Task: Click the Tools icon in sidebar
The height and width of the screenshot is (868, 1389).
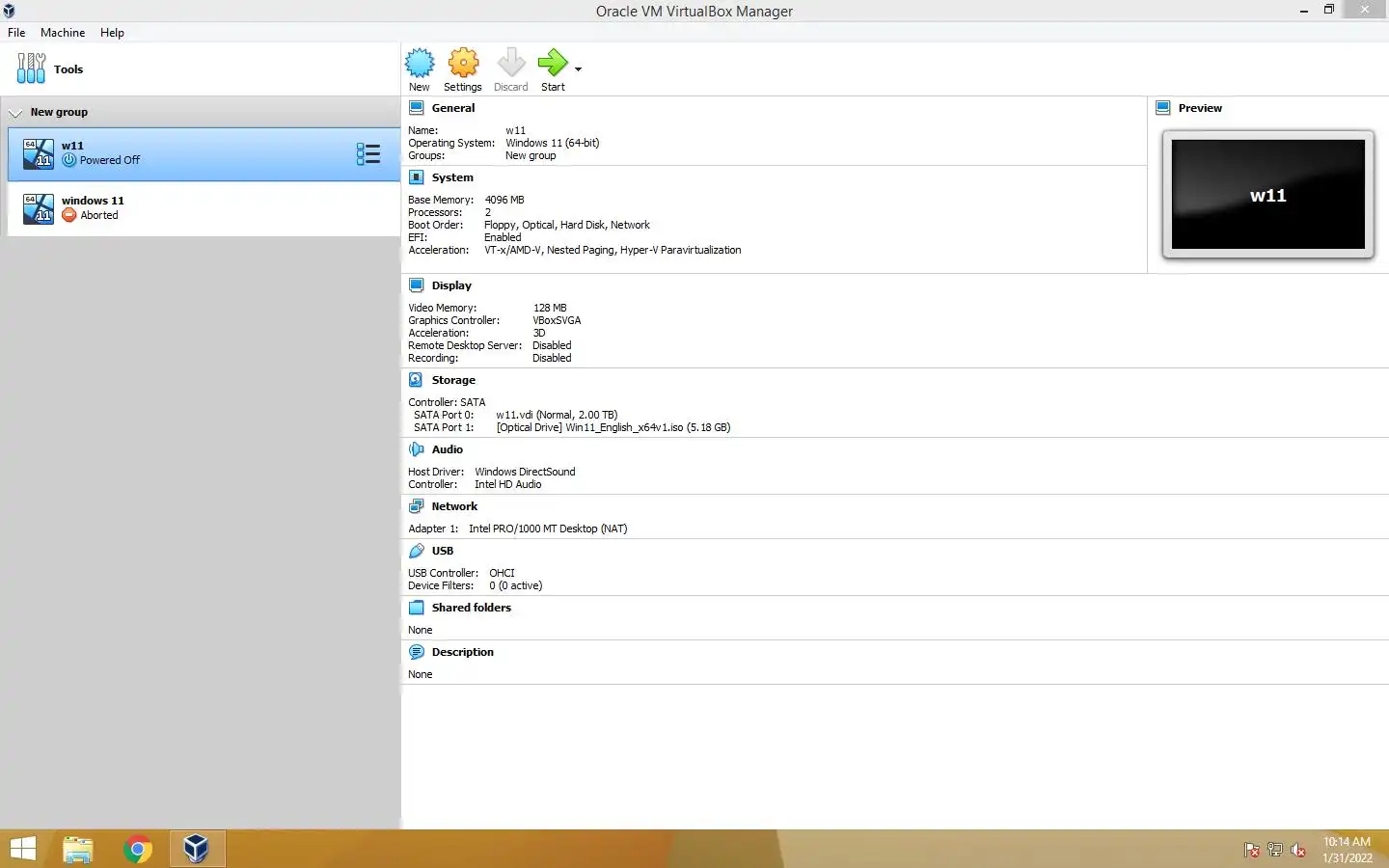Action: click(31, 68)
